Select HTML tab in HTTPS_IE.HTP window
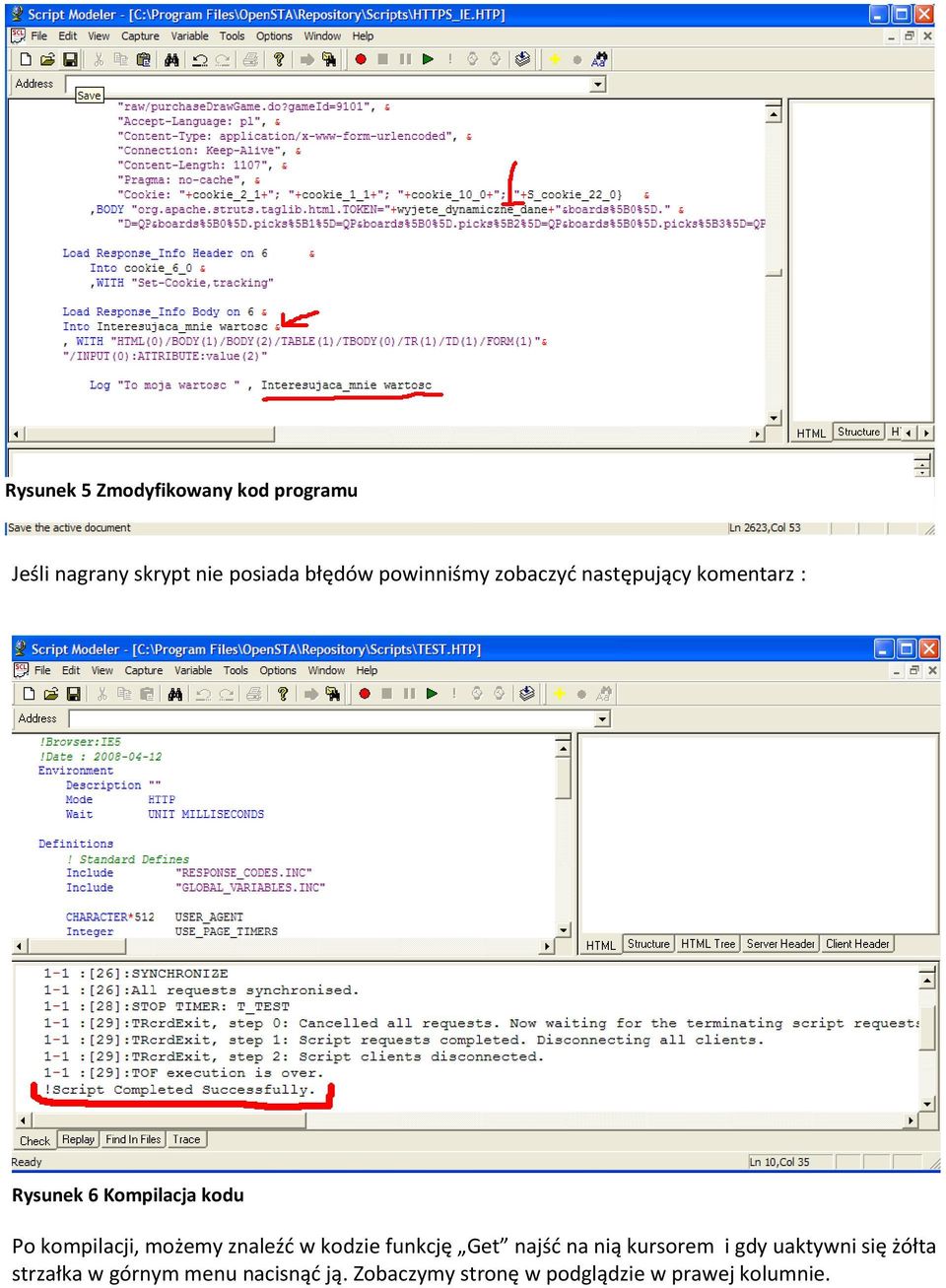Screen dimensions: 946x1288 click(x=811, y=434)
